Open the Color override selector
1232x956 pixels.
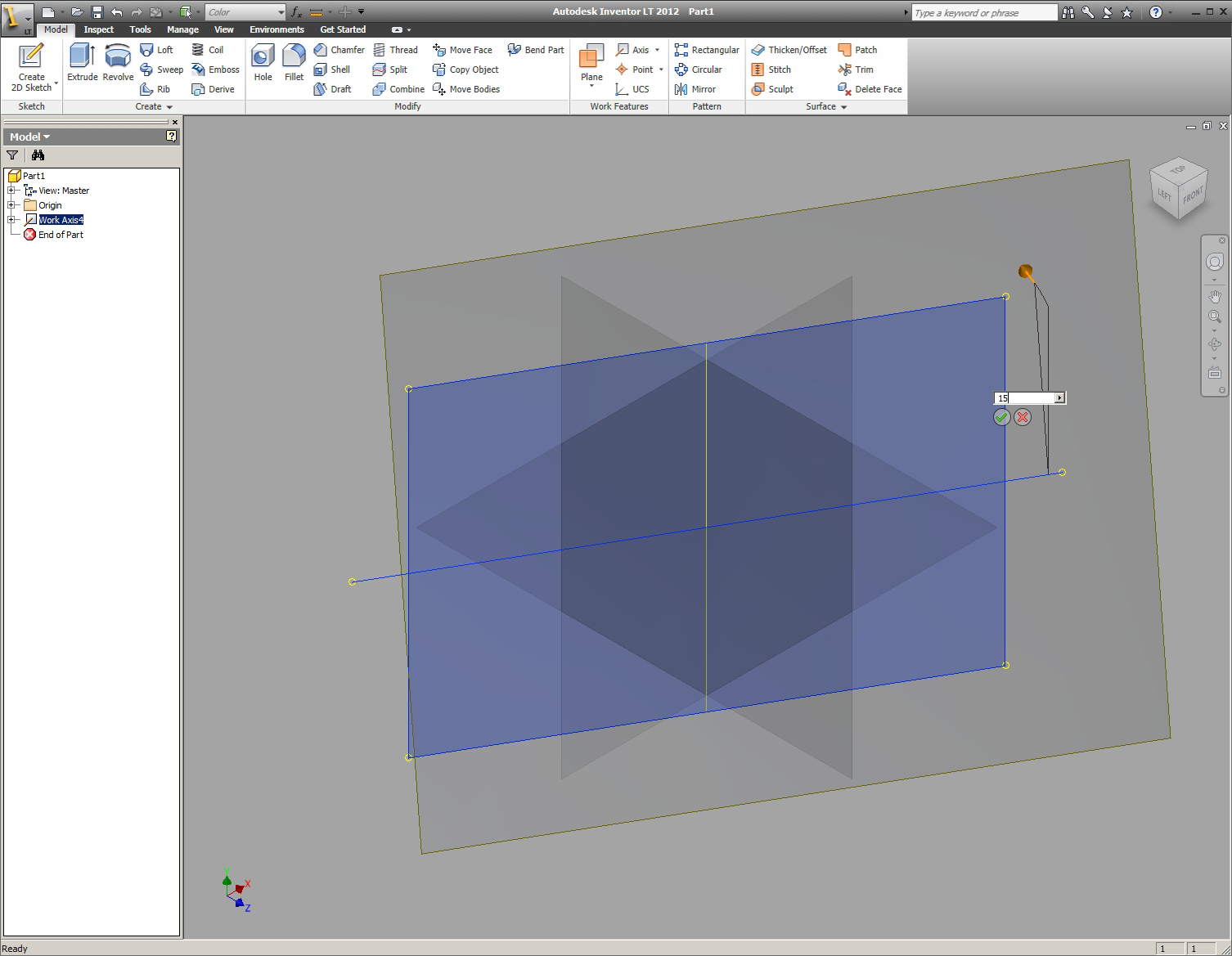coord(245,11)
